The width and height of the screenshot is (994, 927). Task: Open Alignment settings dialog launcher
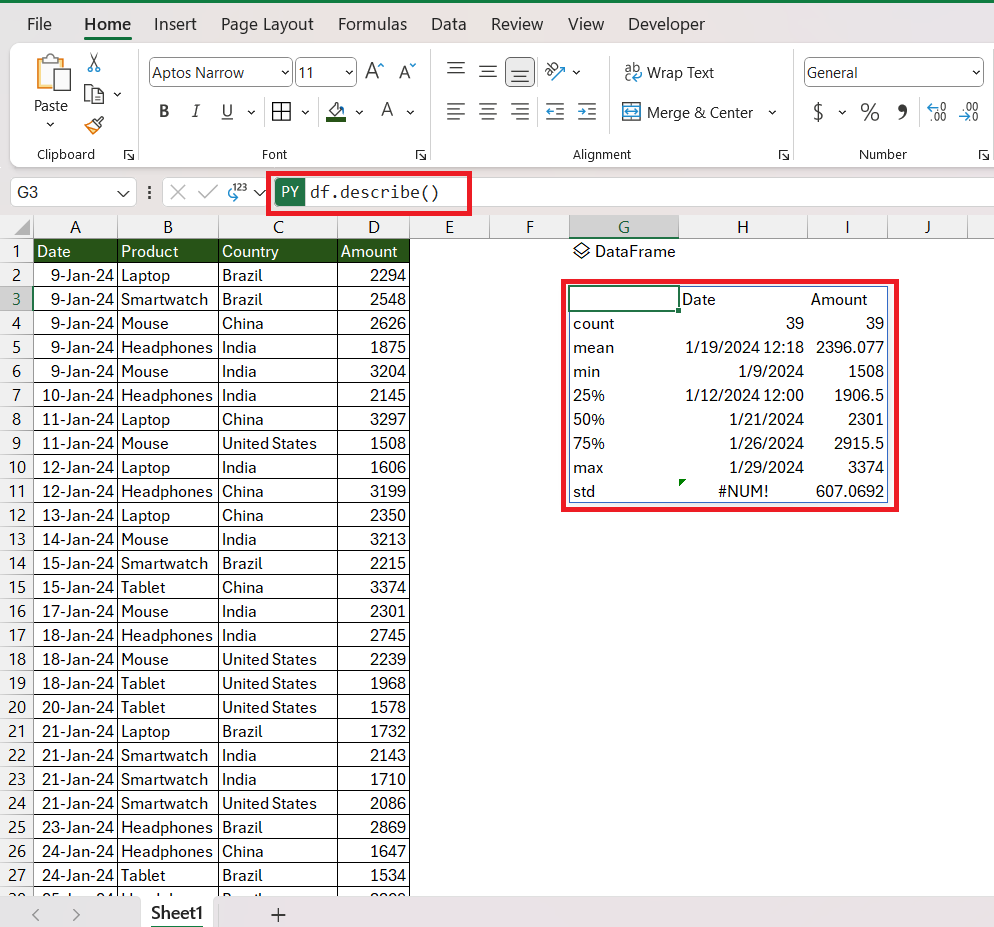[784, 155]
